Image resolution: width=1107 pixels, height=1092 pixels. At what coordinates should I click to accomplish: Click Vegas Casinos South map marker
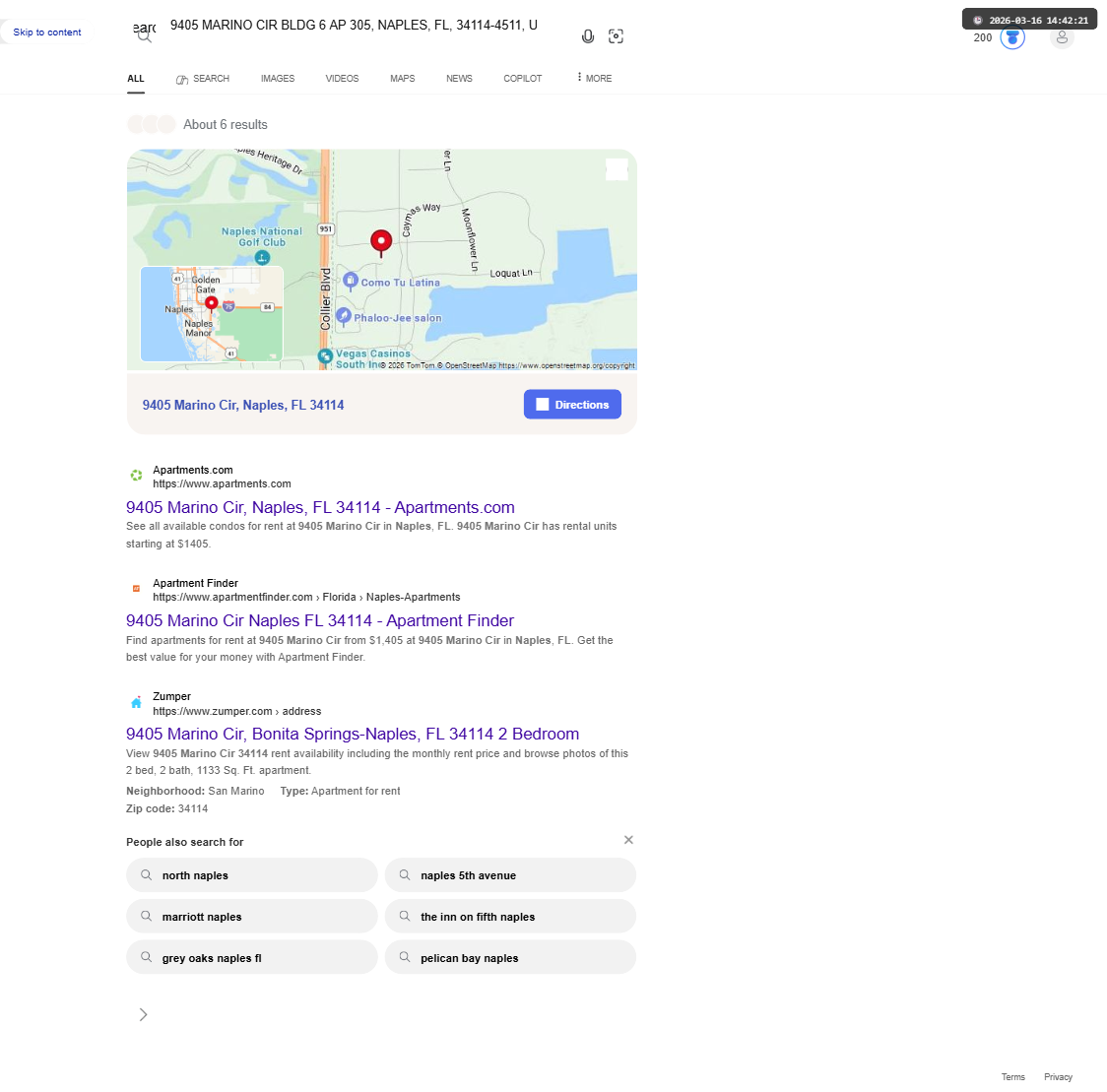325,356
